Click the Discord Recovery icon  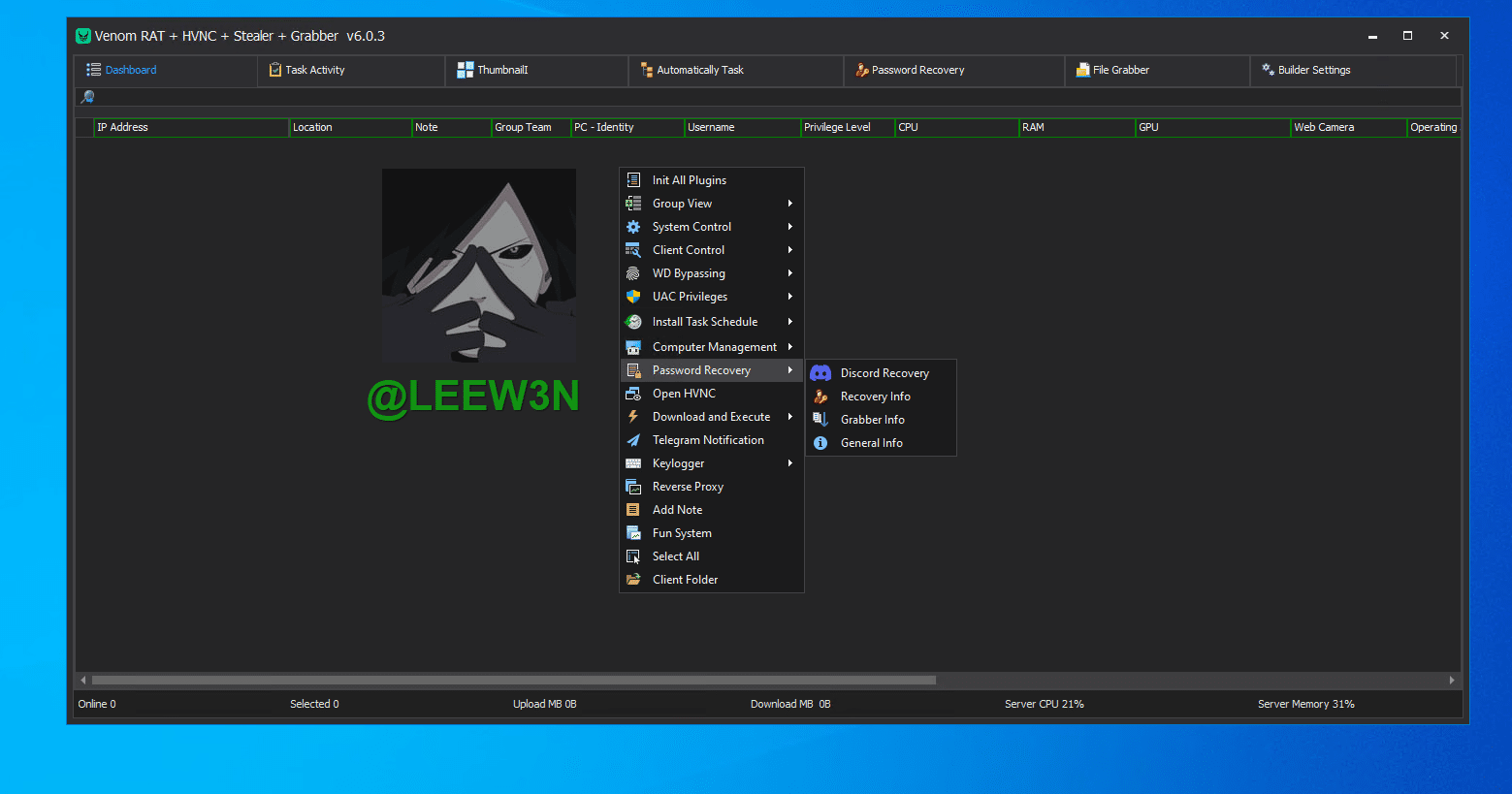[x=820, y=373]
